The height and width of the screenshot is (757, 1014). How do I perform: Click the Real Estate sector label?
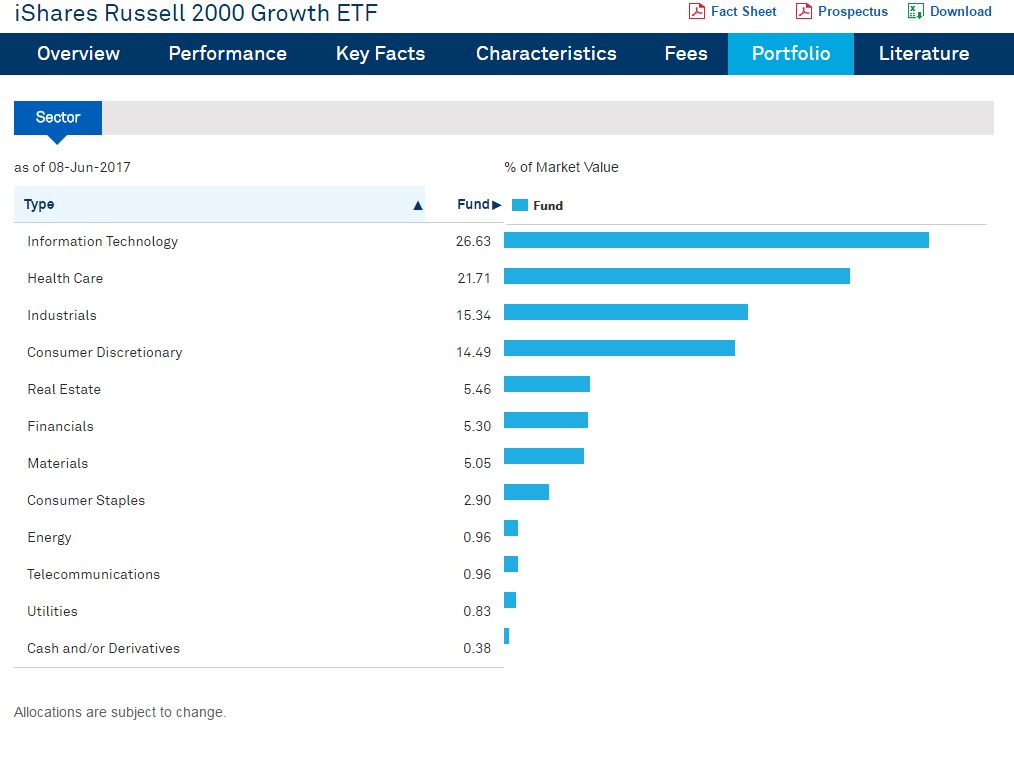coord(64,389)
